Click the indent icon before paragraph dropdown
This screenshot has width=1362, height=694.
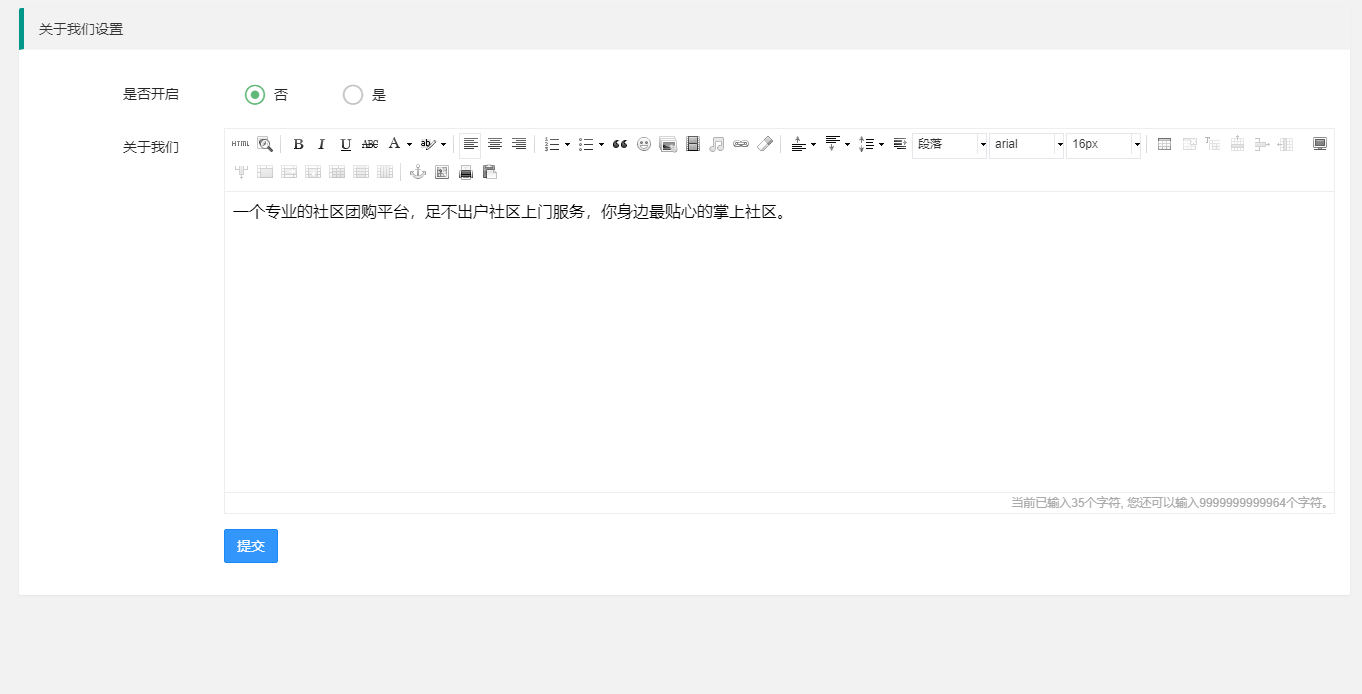899,144
